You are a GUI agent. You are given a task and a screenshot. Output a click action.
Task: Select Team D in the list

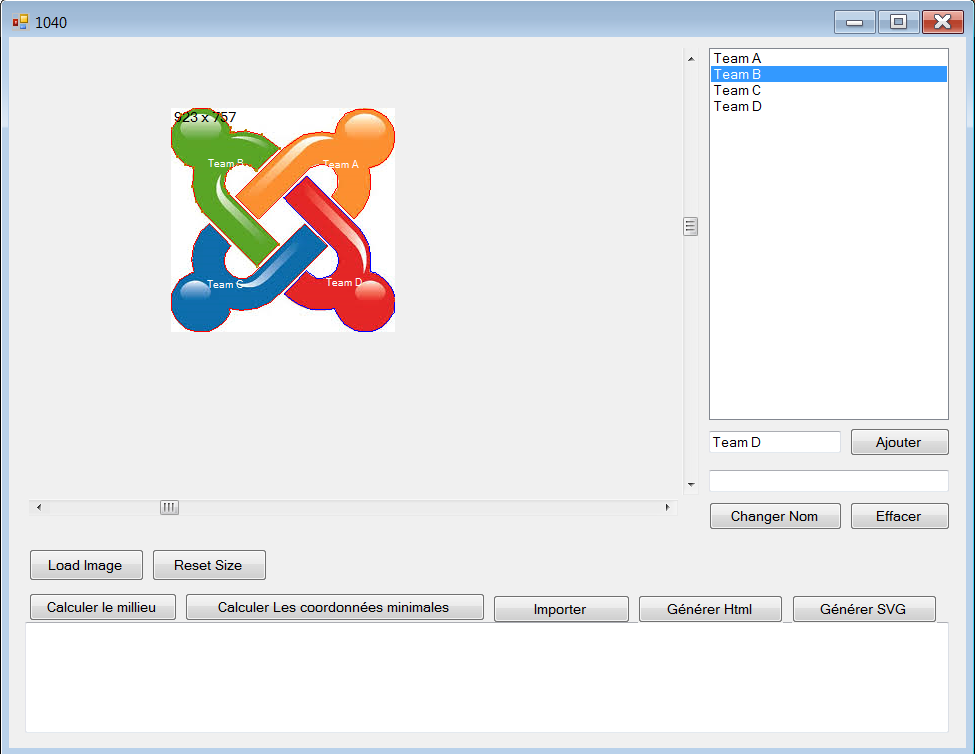(828, 107)
